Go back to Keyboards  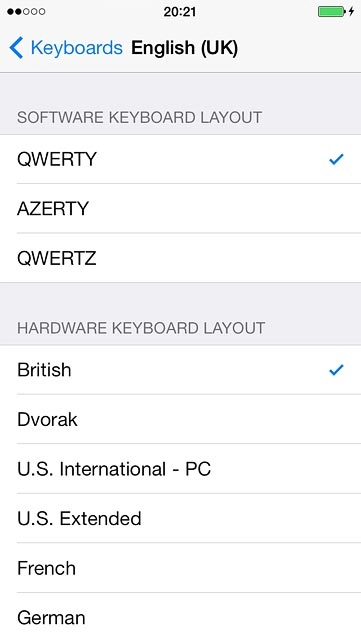[66, 48]
